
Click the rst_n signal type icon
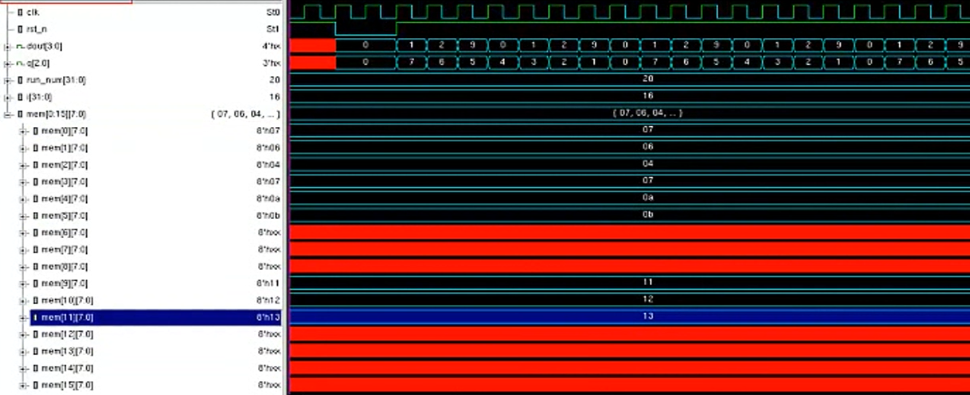(20, 29)
